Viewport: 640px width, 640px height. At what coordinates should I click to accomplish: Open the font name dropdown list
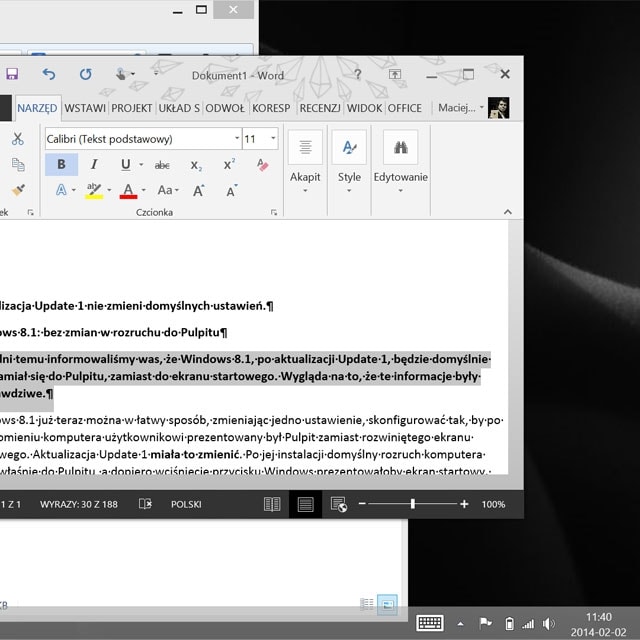[x=237, y=138]
